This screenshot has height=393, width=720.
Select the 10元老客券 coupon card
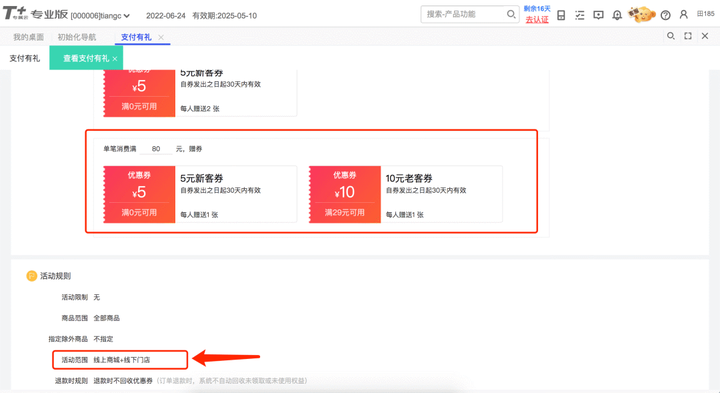[x=405, y=194]
